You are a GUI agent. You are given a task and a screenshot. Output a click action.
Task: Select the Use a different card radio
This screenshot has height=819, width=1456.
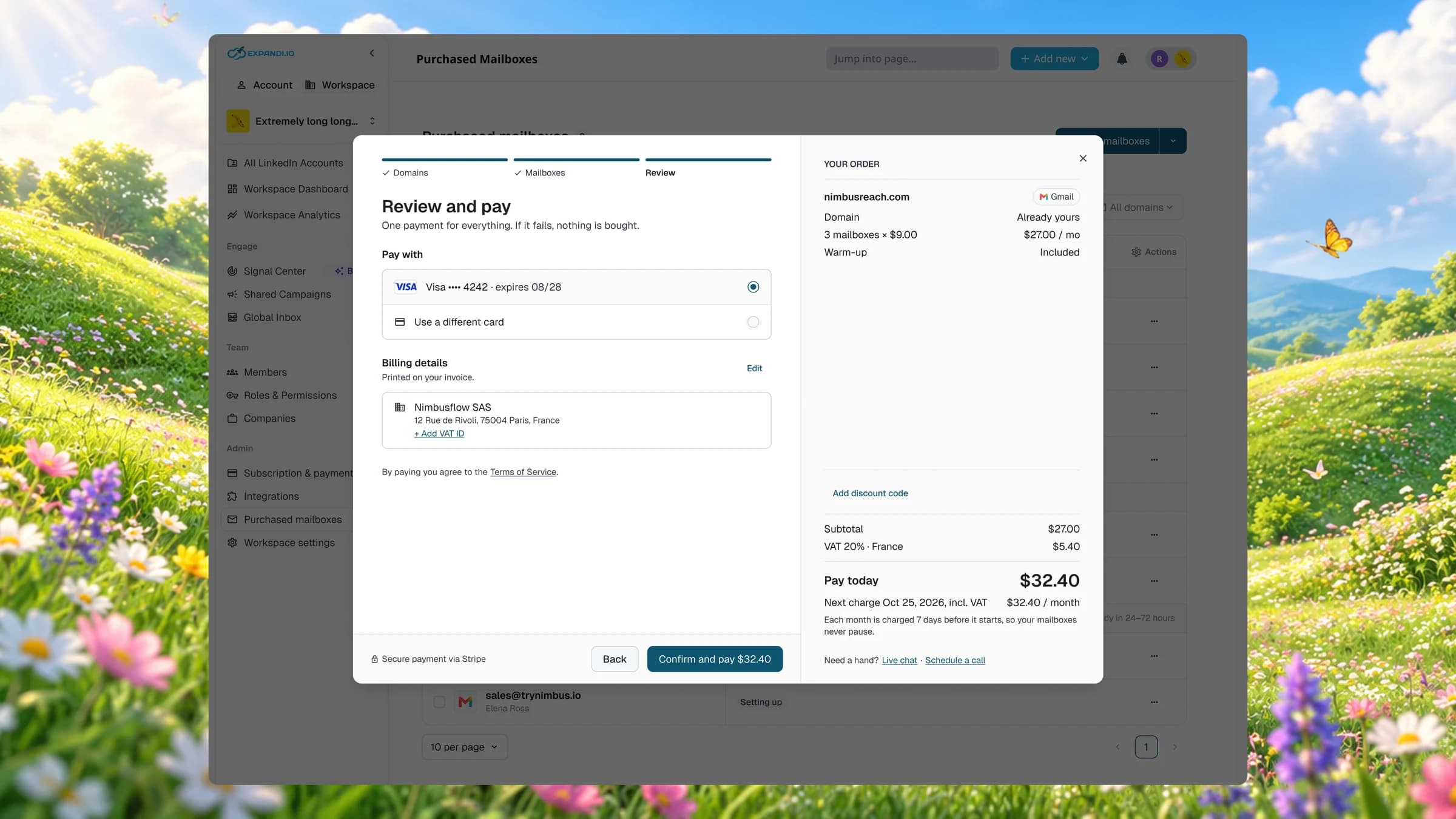tap(753, 322)
